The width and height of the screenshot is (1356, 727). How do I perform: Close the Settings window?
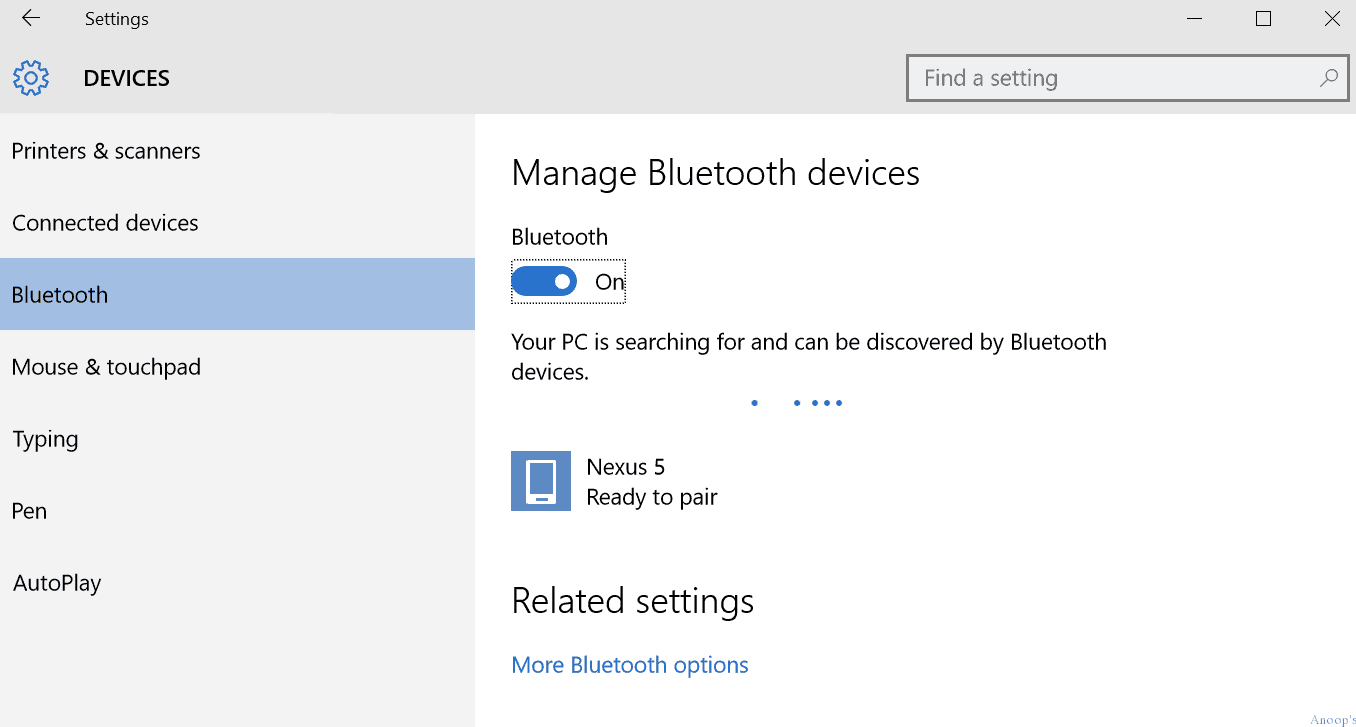(x=1331, y=18)
